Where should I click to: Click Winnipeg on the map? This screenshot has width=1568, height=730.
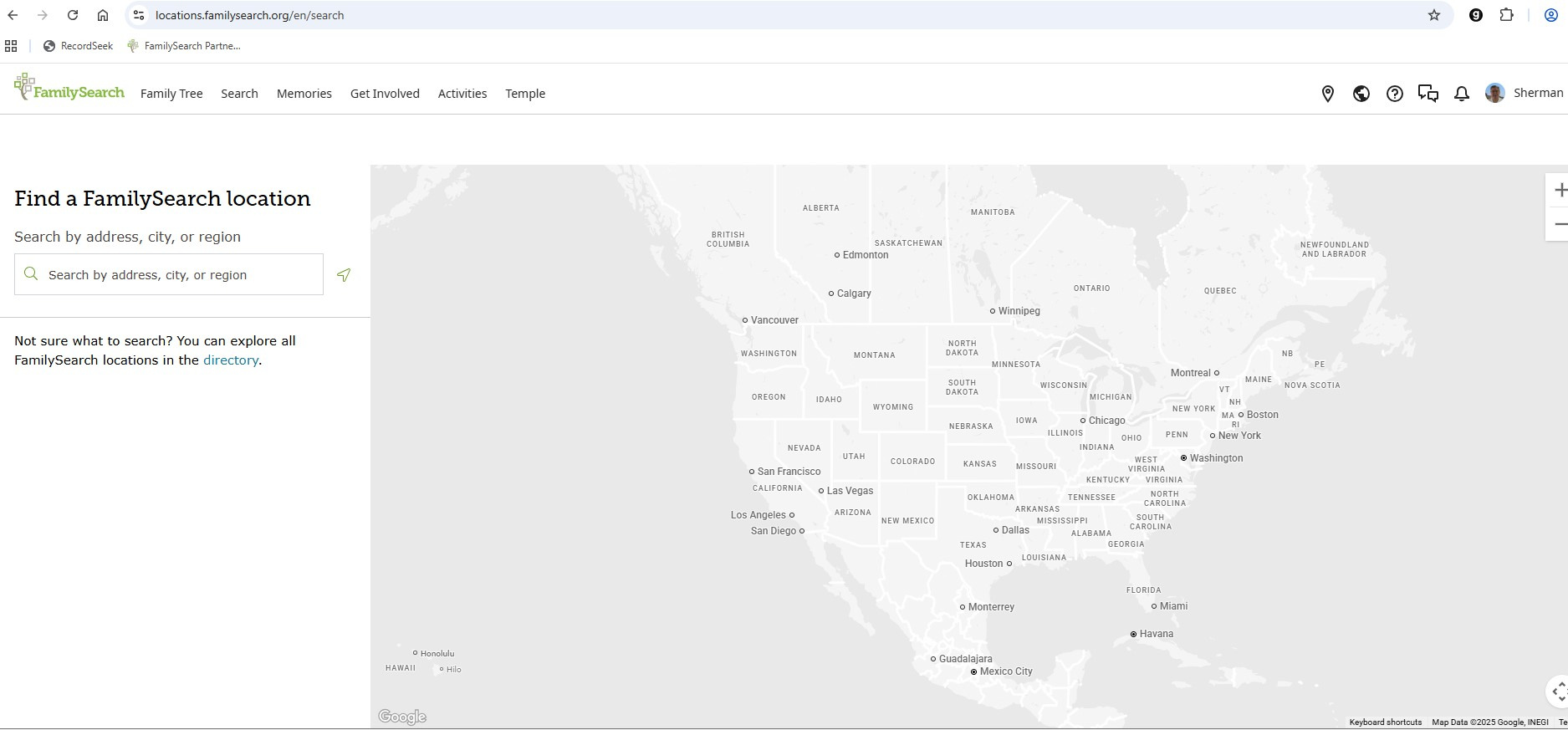(1014, 311)
